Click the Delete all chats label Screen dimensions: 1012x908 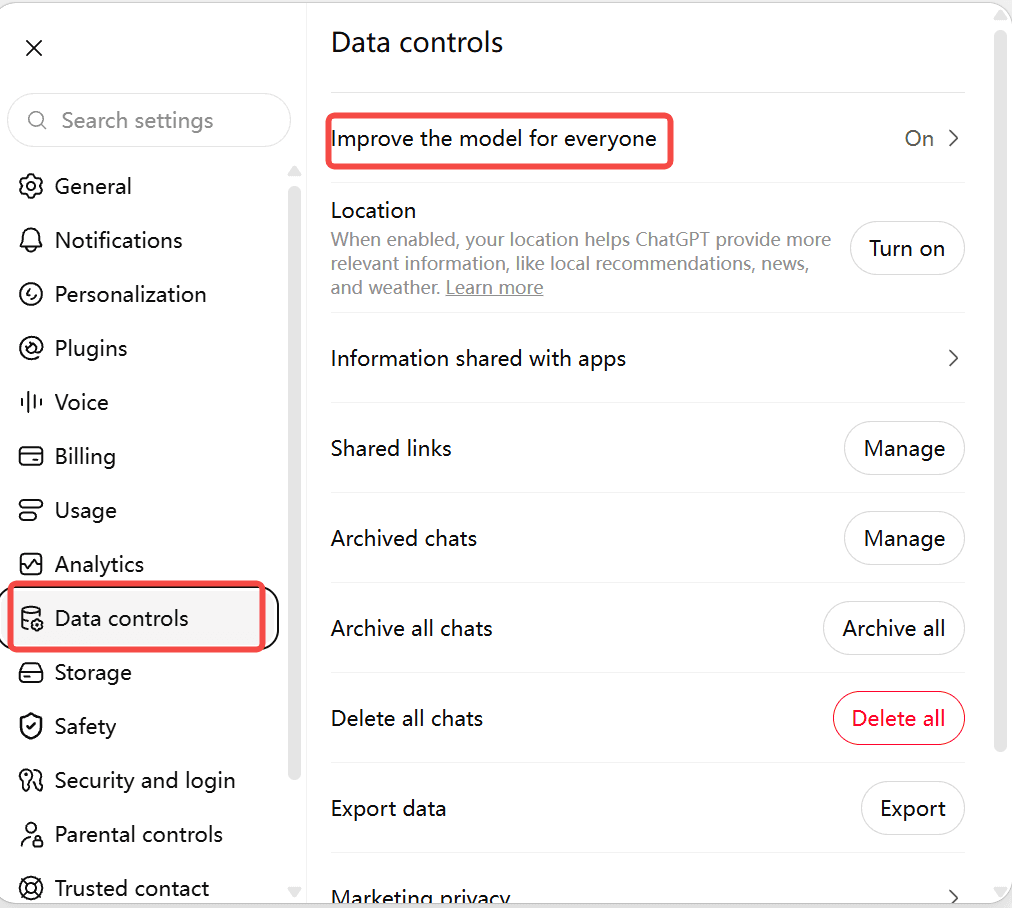pos(407,718)
